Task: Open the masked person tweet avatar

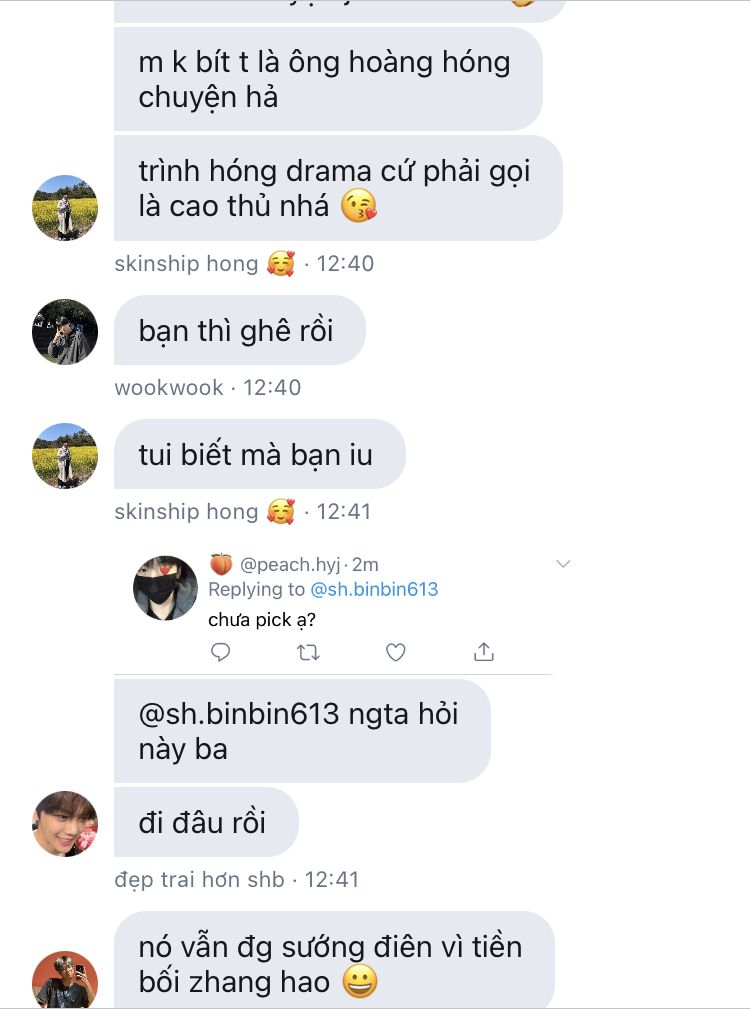Action: tap(165, 588)
